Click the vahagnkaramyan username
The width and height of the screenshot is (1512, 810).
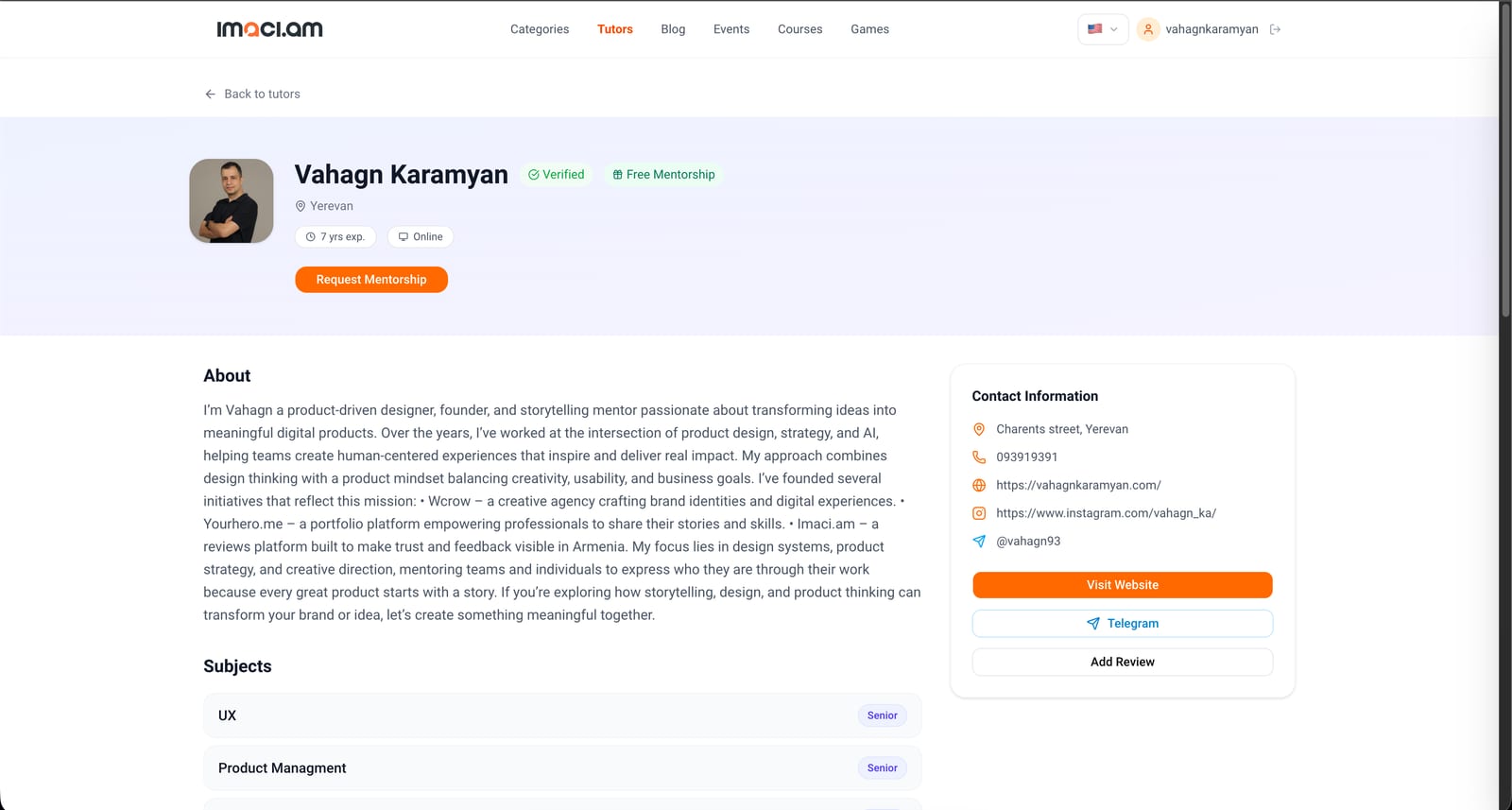click(x=1211, y=29)
